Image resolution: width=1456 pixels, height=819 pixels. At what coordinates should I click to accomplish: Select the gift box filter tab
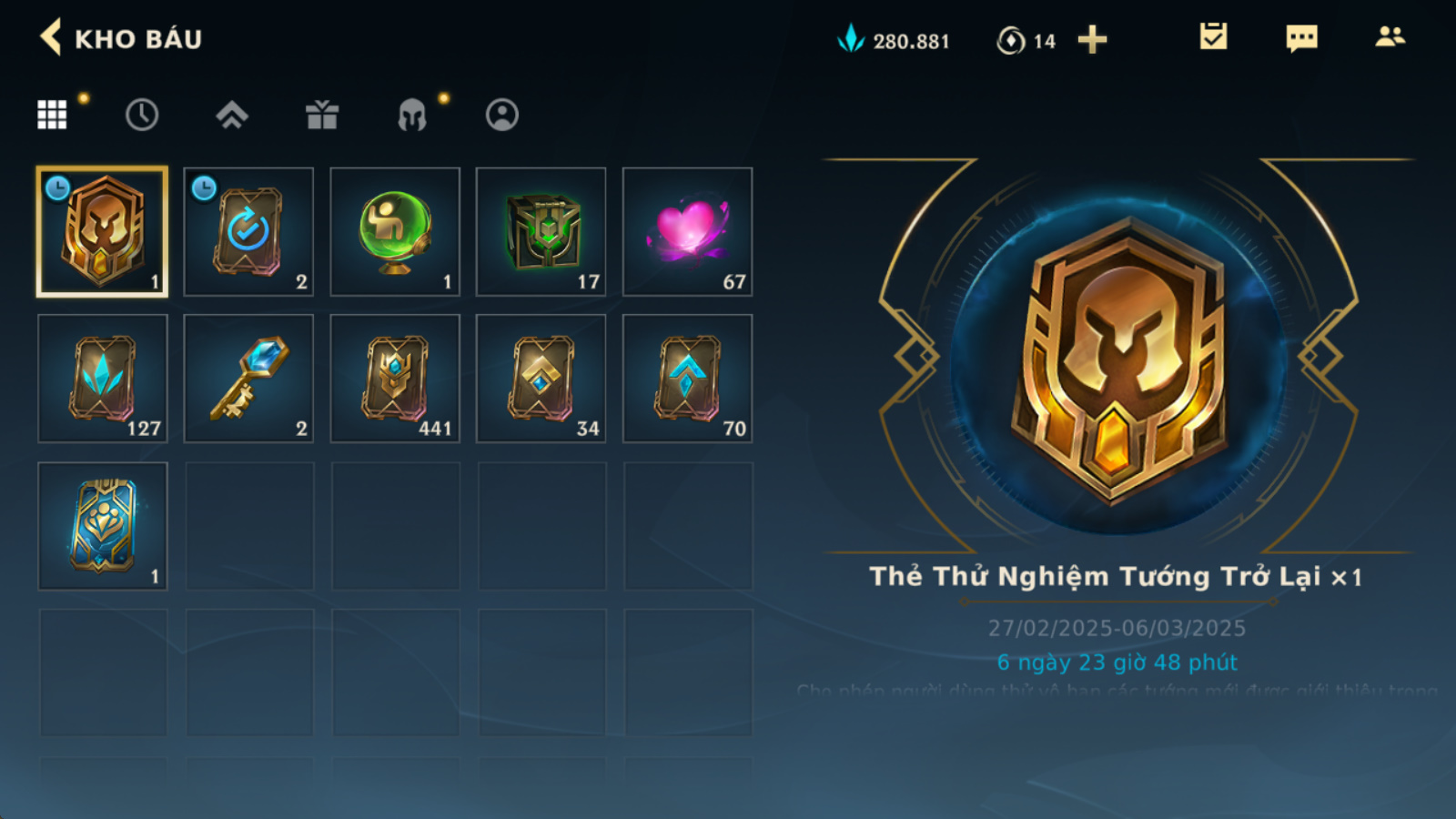pyautogui.click(x=322, y=115)
